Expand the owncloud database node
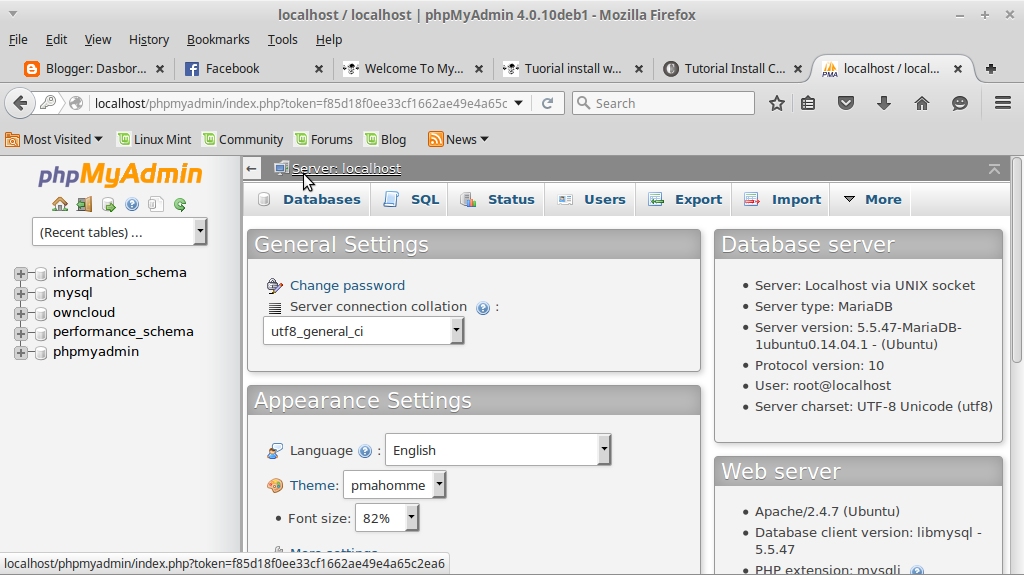 point(21,313)
